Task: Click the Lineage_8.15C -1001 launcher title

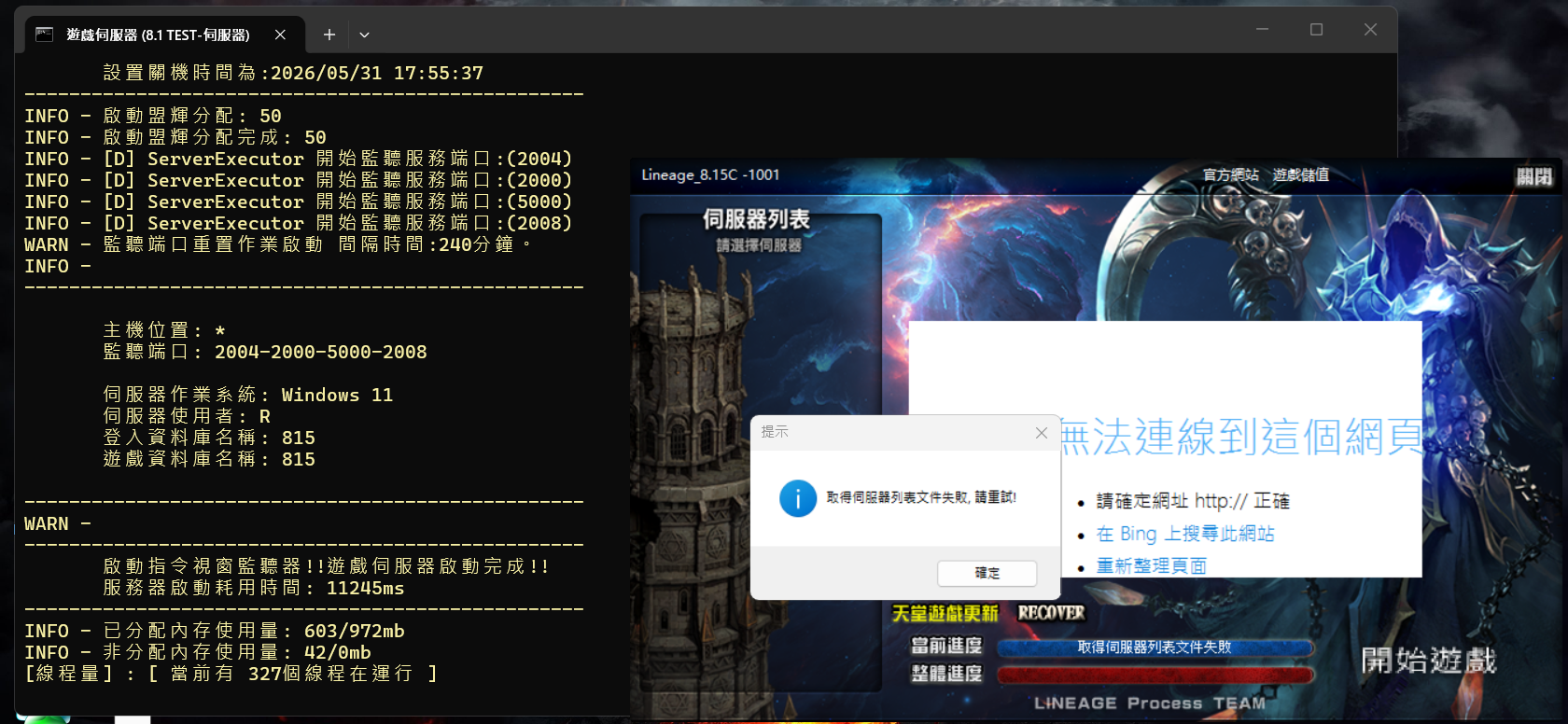Action: coord(710,174)
